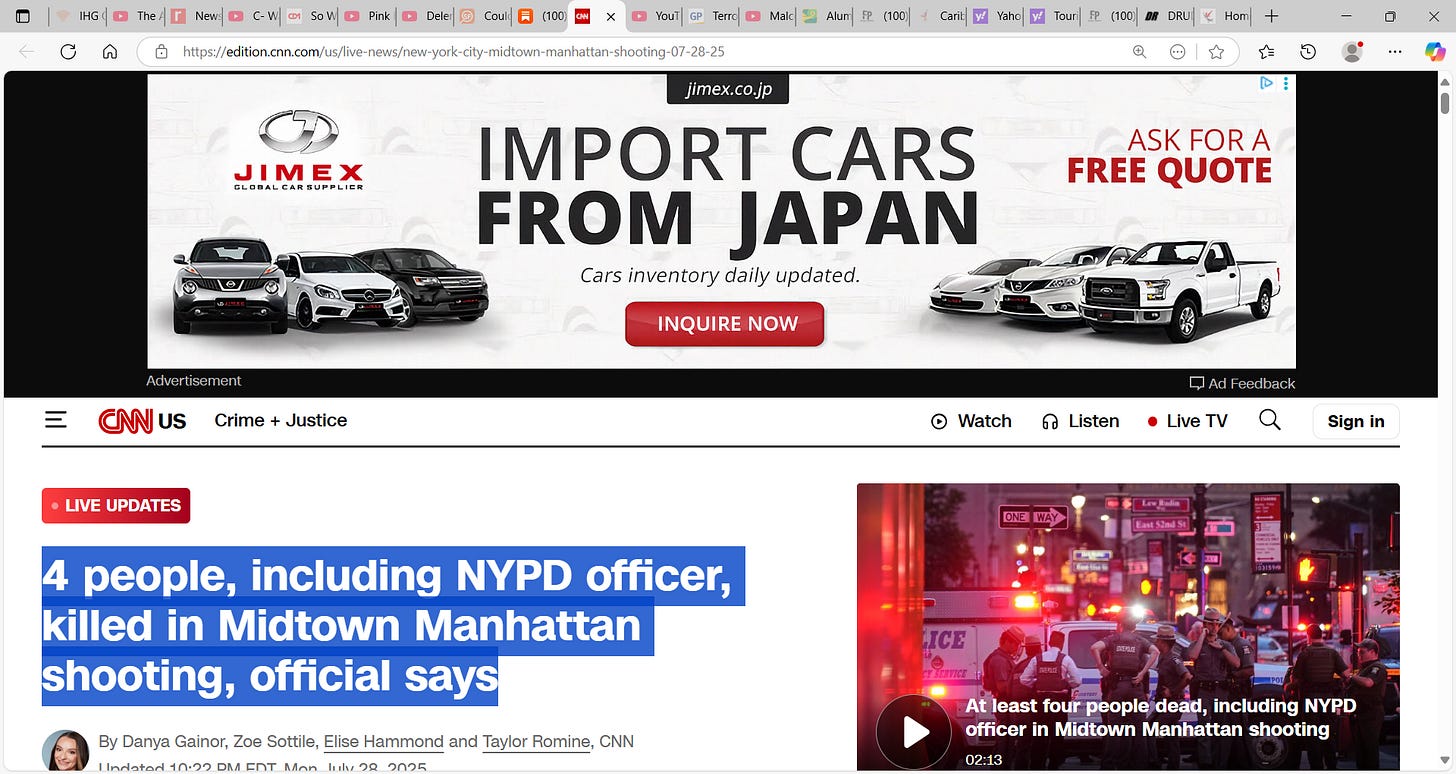1456x774 pixels.
Task: Open CNN Live TV
Action: (1187, 421)
